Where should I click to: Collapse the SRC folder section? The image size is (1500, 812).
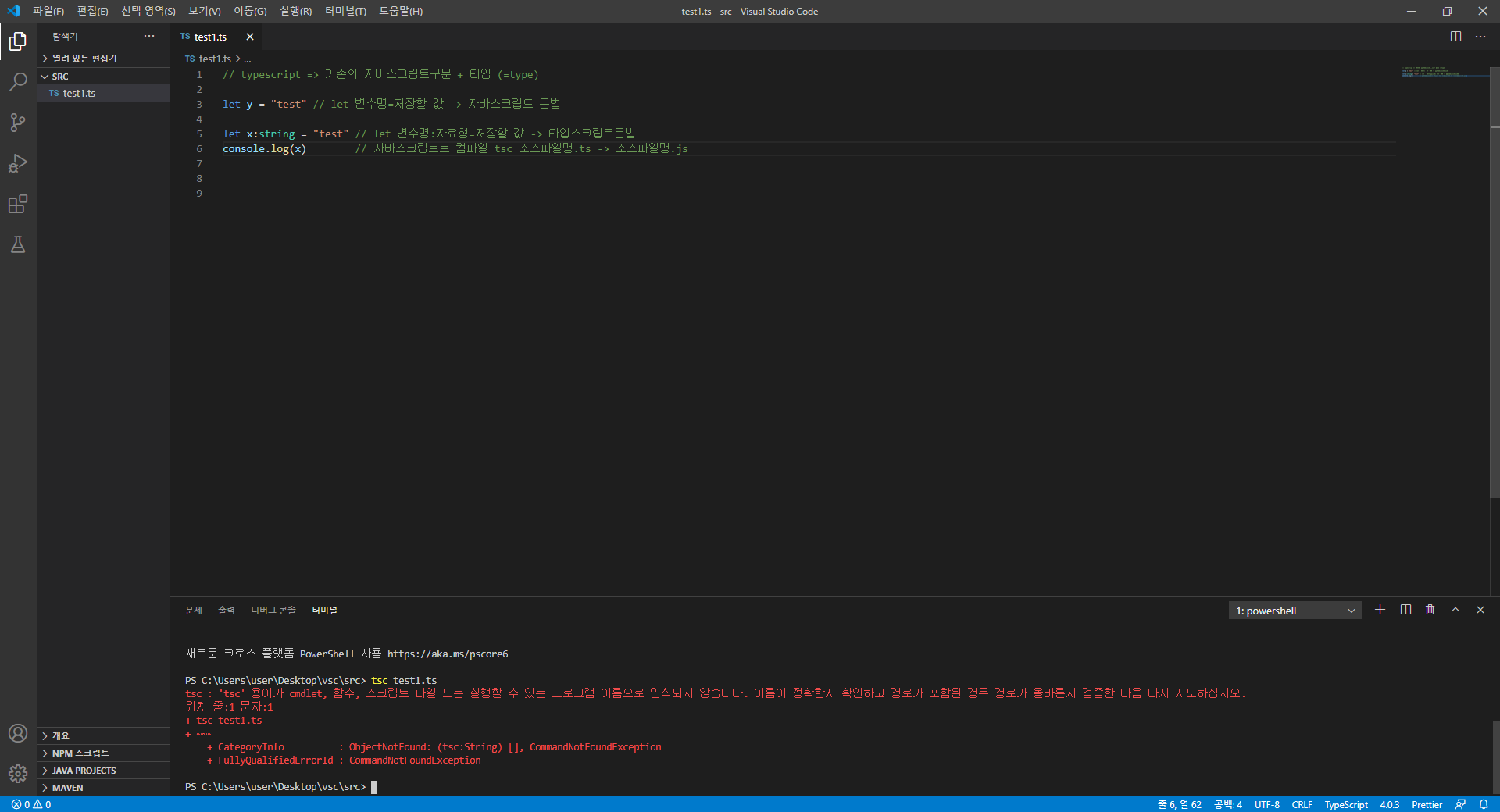pos(103,77)
